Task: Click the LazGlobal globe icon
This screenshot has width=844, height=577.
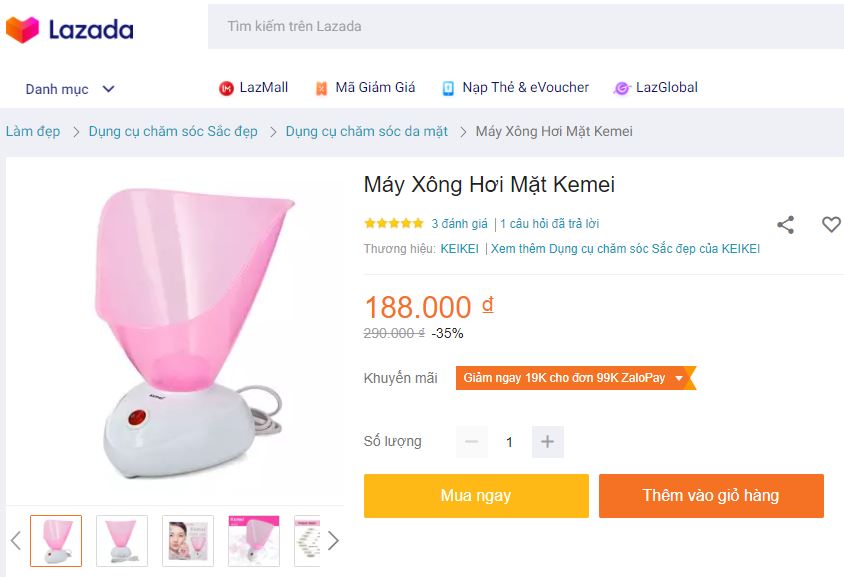Action: pyautogui.click(x=623, y=87)
